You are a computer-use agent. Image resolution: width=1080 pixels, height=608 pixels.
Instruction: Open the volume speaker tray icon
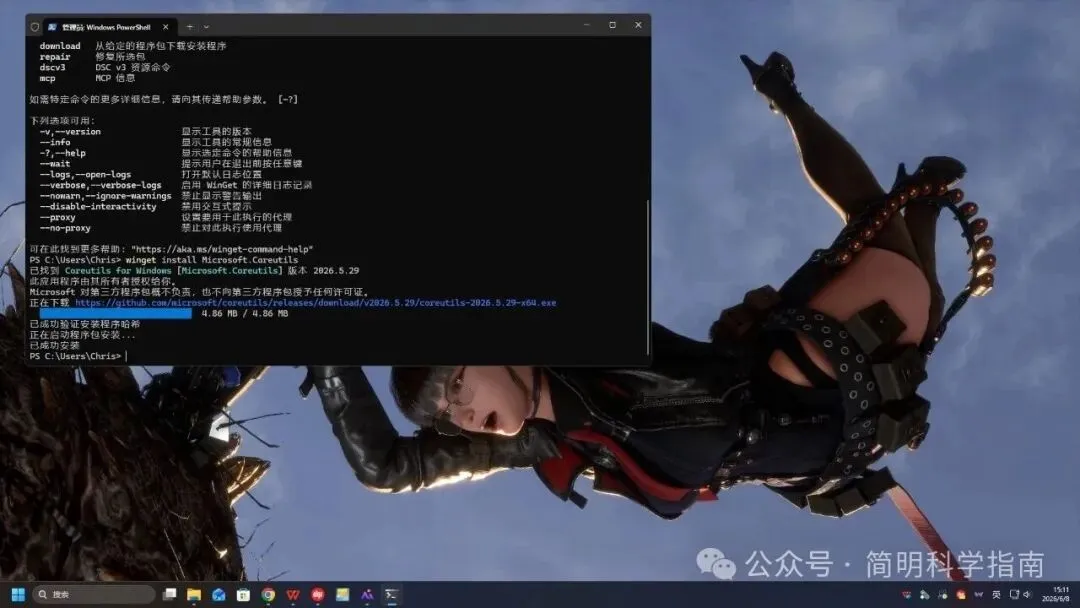tap(1028, 594)
